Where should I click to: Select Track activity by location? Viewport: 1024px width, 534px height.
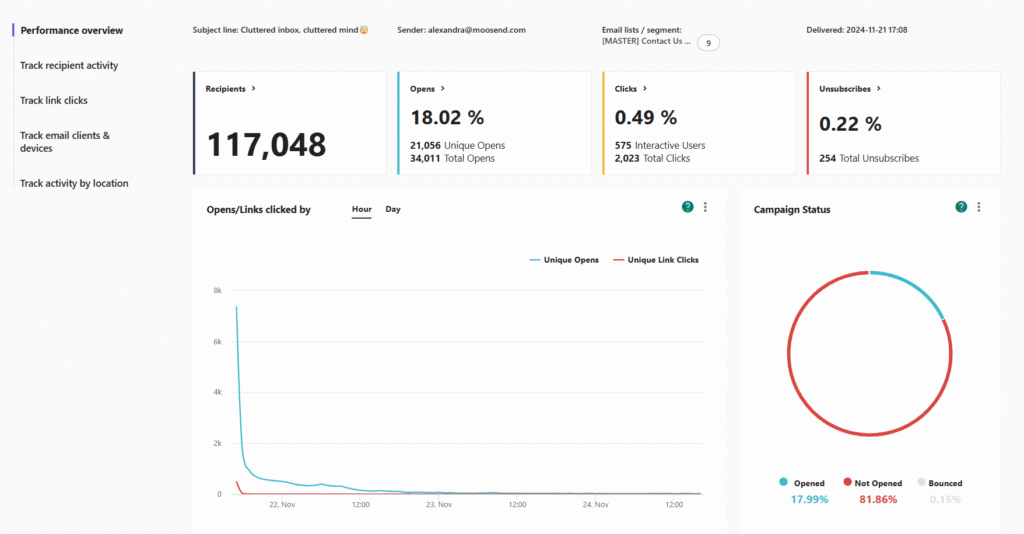[74, 183]
